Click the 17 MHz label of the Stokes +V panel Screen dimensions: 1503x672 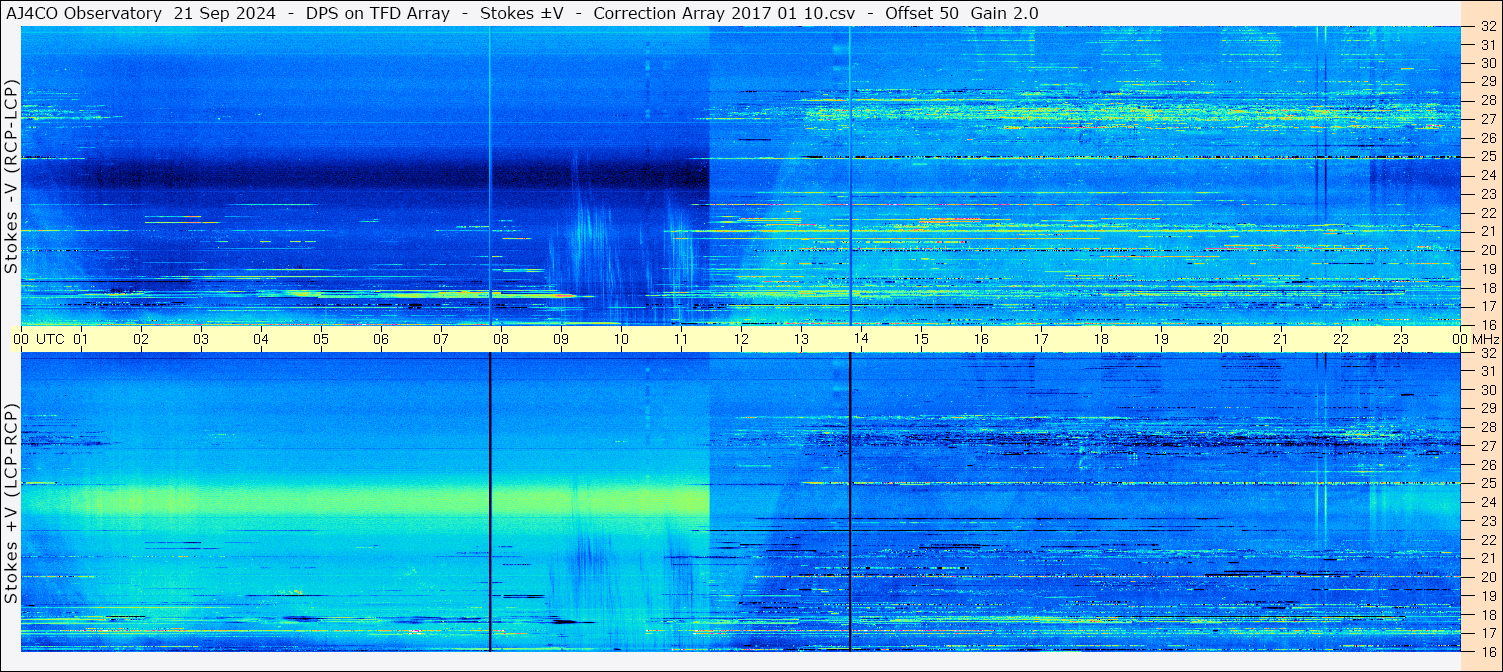point(1487,633)
